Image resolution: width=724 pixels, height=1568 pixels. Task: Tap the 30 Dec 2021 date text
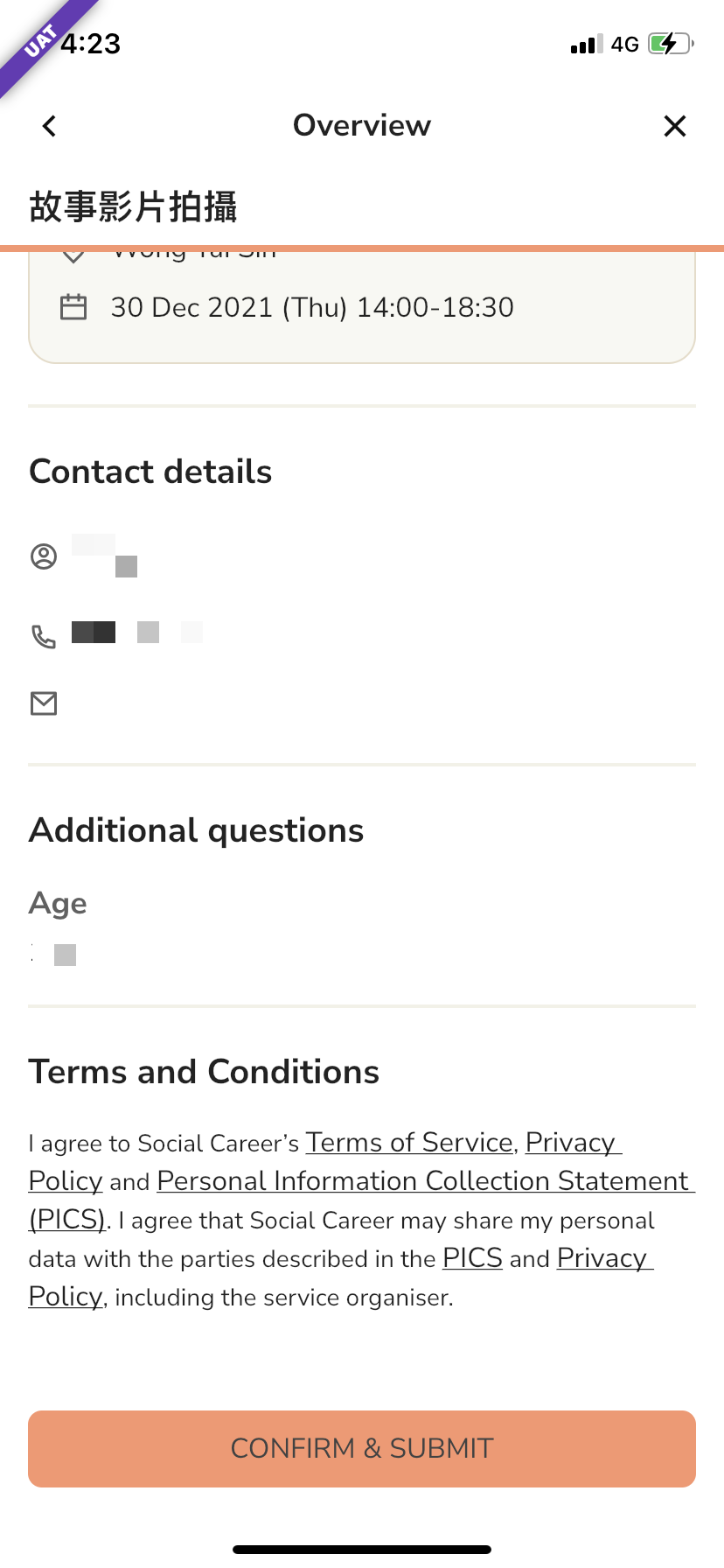[x=312, y=307]
